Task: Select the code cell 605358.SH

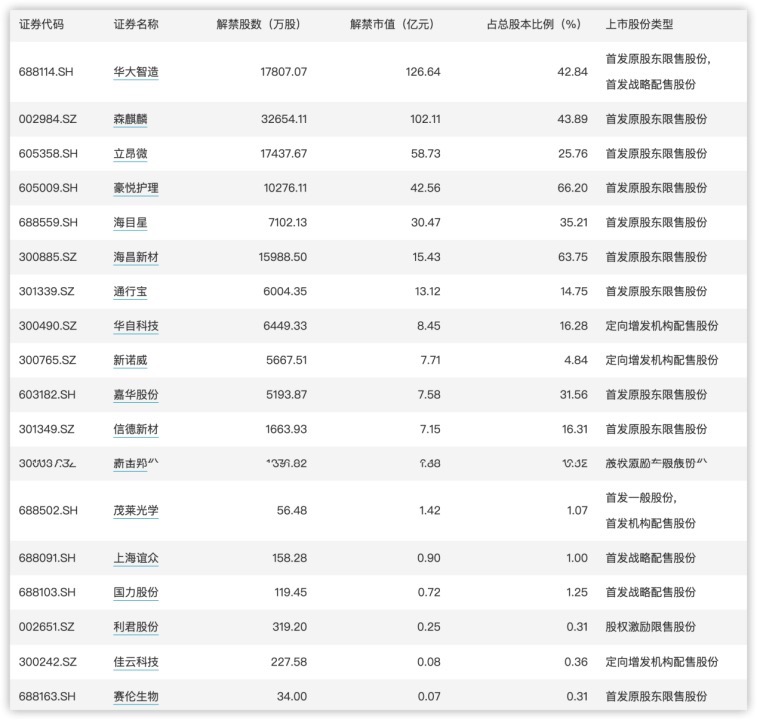Action: [48, 154]
